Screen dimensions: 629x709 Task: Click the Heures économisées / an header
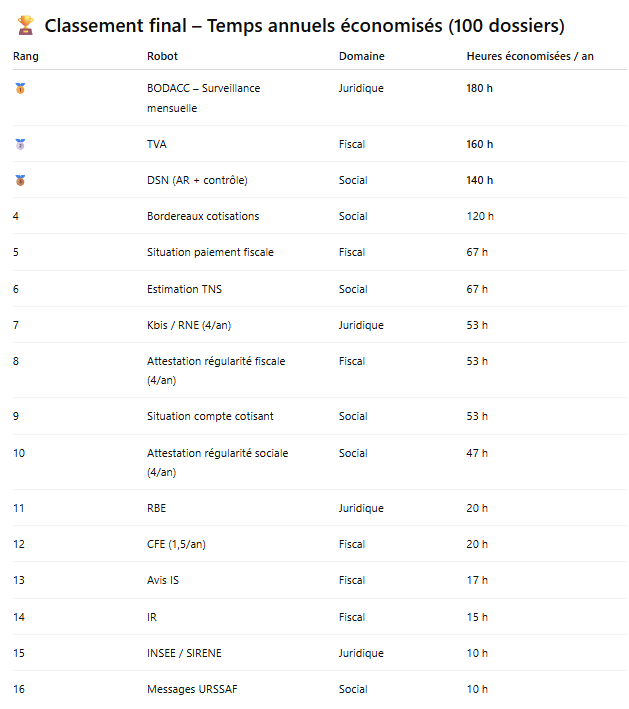pyautogui.click(x=530, y=56)
